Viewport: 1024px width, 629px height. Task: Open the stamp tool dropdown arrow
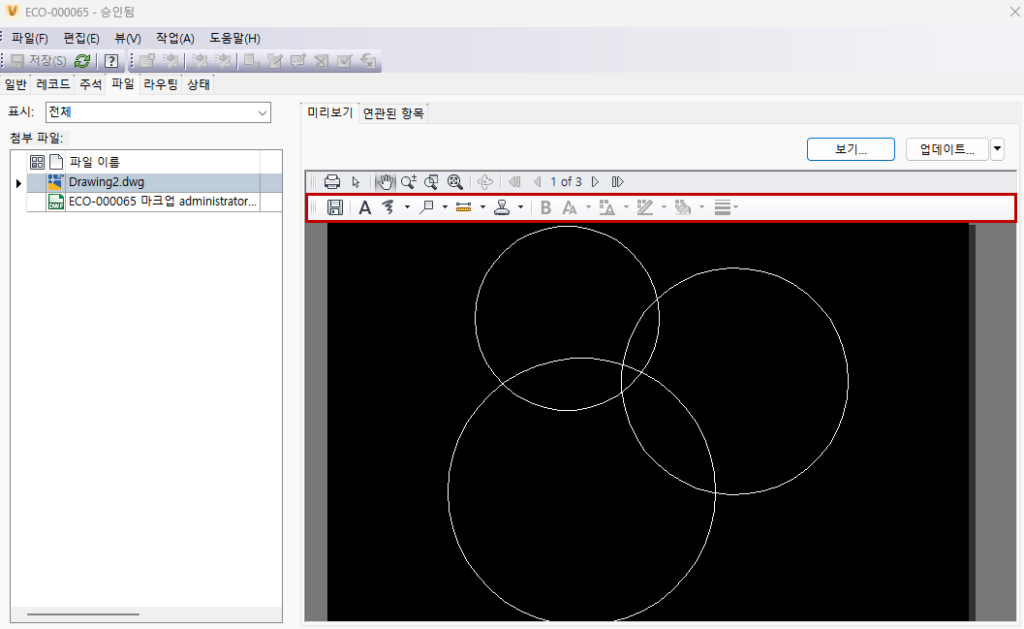click(520, 208)
